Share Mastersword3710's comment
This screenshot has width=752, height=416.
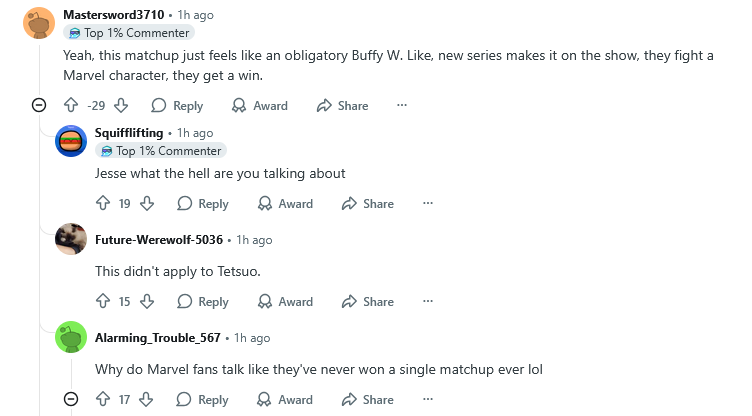342,105
